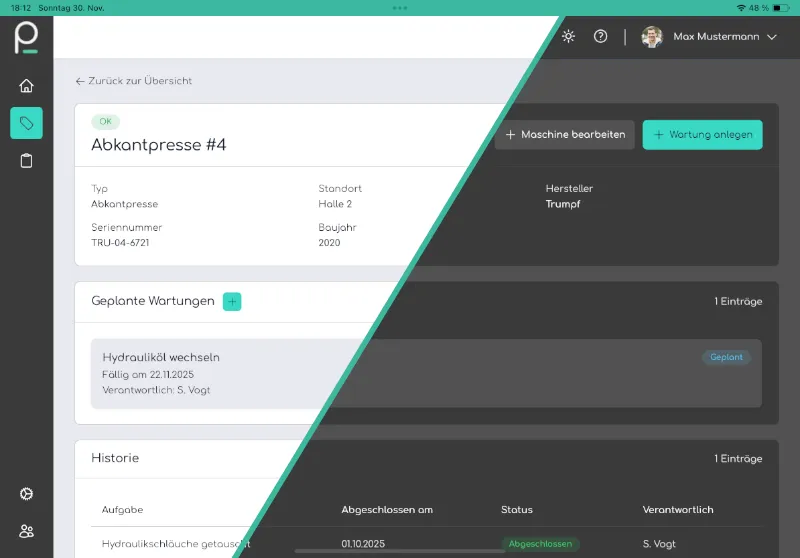Viewport: 800px width, 558px height.
Task: Open the clipboard tasks icon
Action: [x=26, y=161]
